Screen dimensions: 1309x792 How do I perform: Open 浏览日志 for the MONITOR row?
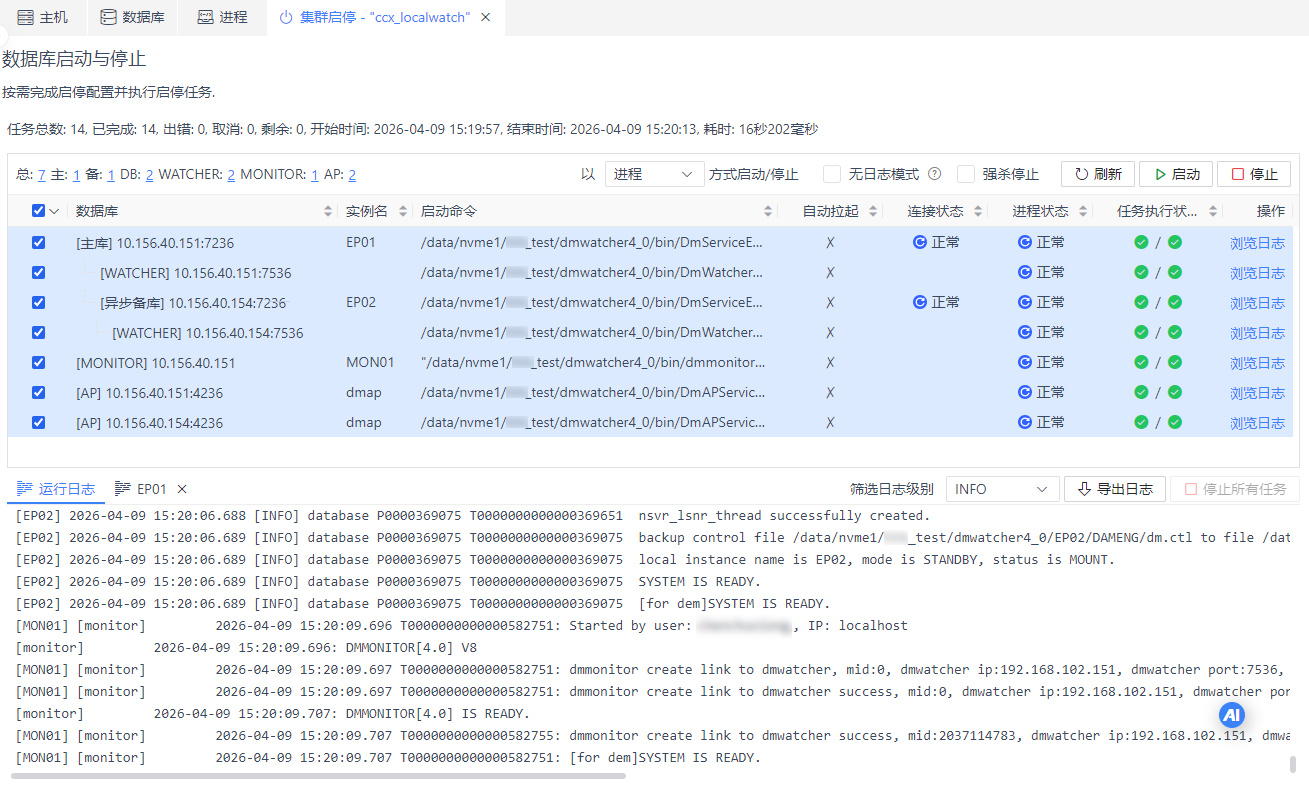[1257, 363]
